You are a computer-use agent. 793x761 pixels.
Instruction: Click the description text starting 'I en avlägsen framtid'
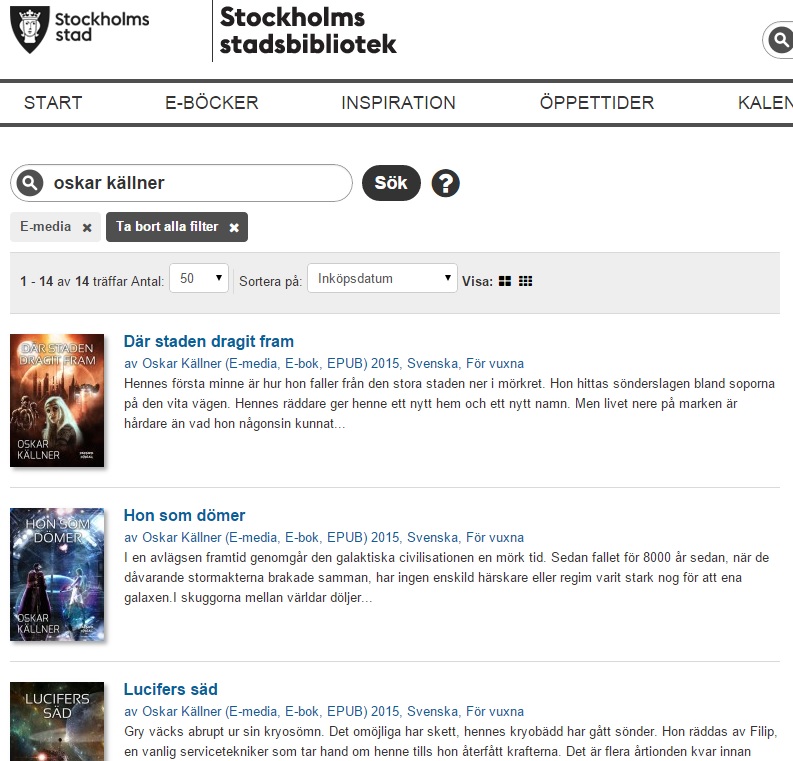[x=447, y=577]
